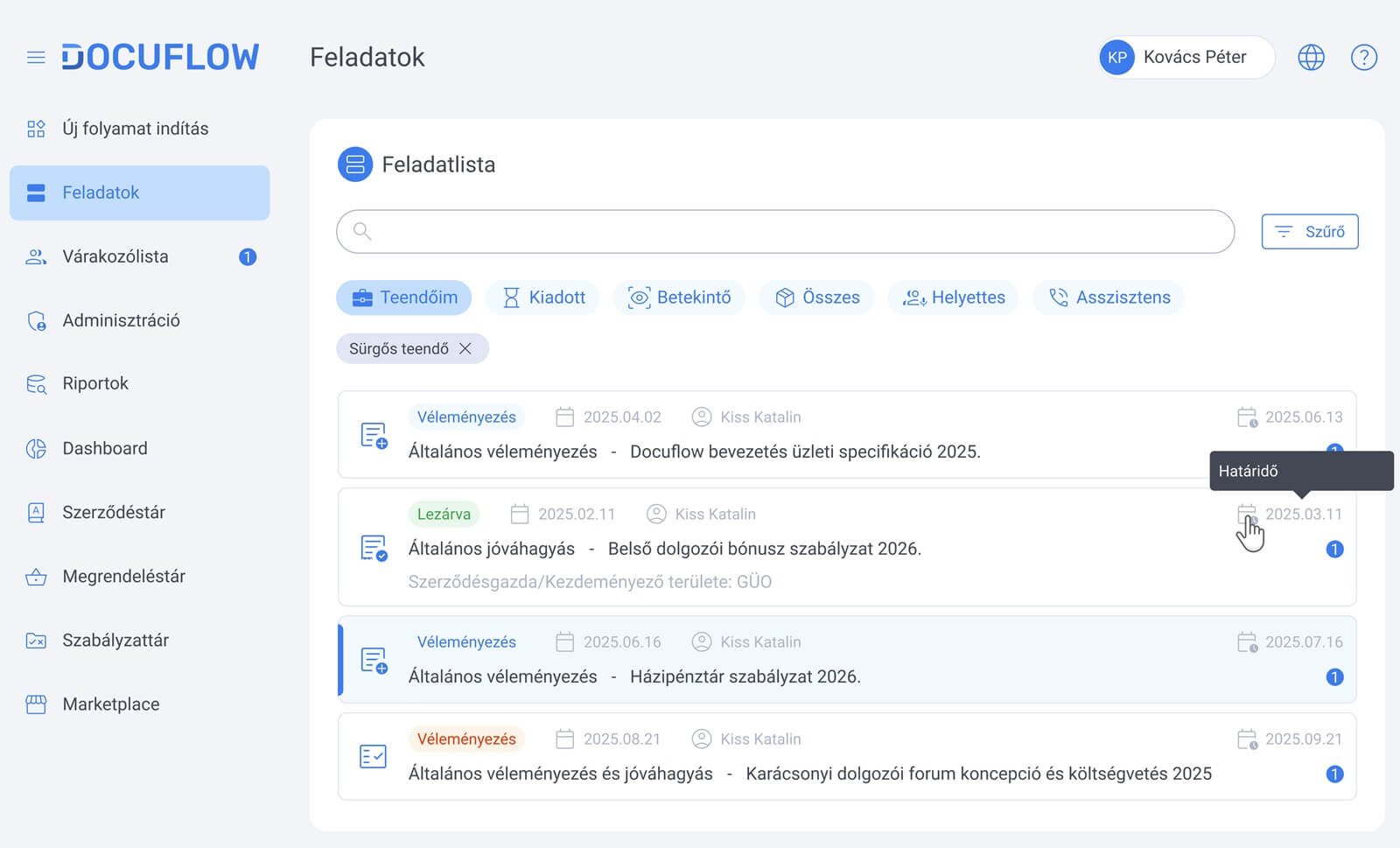Screen dimensions: 1400x848
Task: Click the deadline calendar icon beside 2025.06.13
Action: (1247, 417)
